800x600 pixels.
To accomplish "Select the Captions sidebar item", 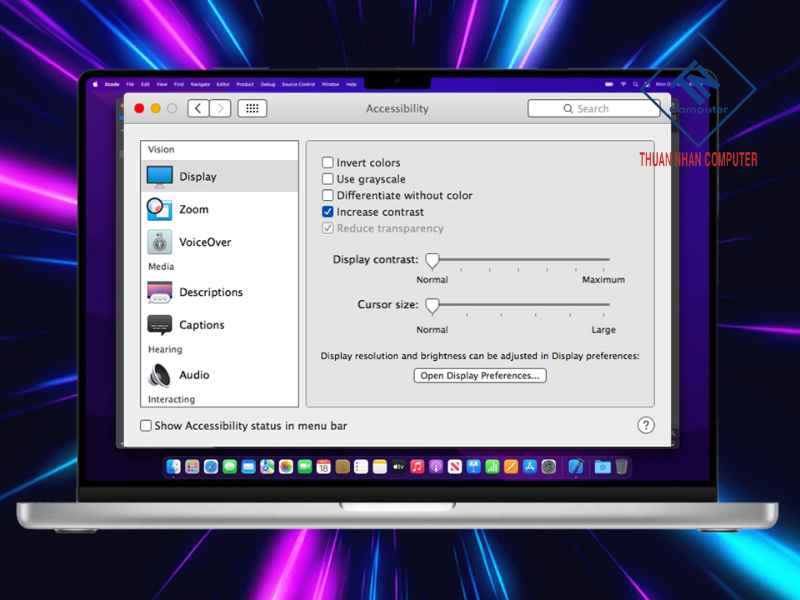I will pos(201,325).
